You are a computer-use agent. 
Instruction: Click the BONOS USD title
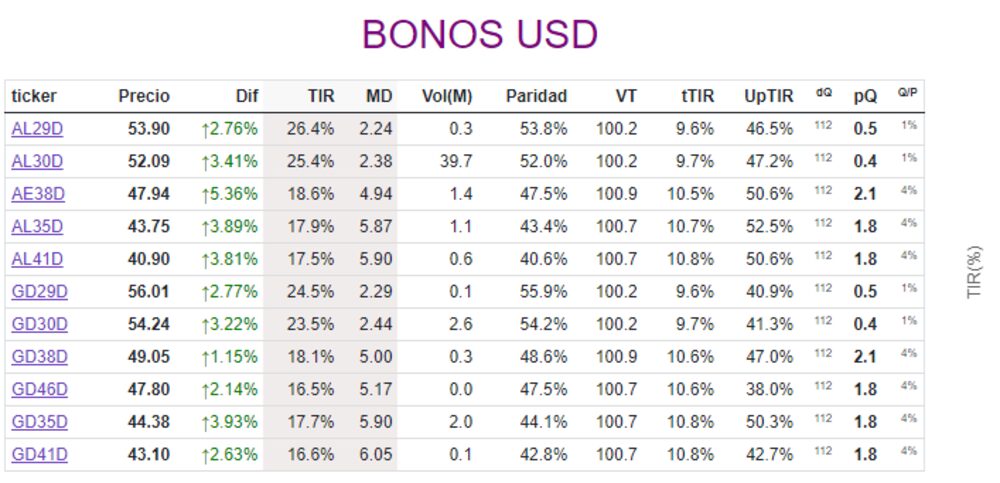click(x=479, y=35)
